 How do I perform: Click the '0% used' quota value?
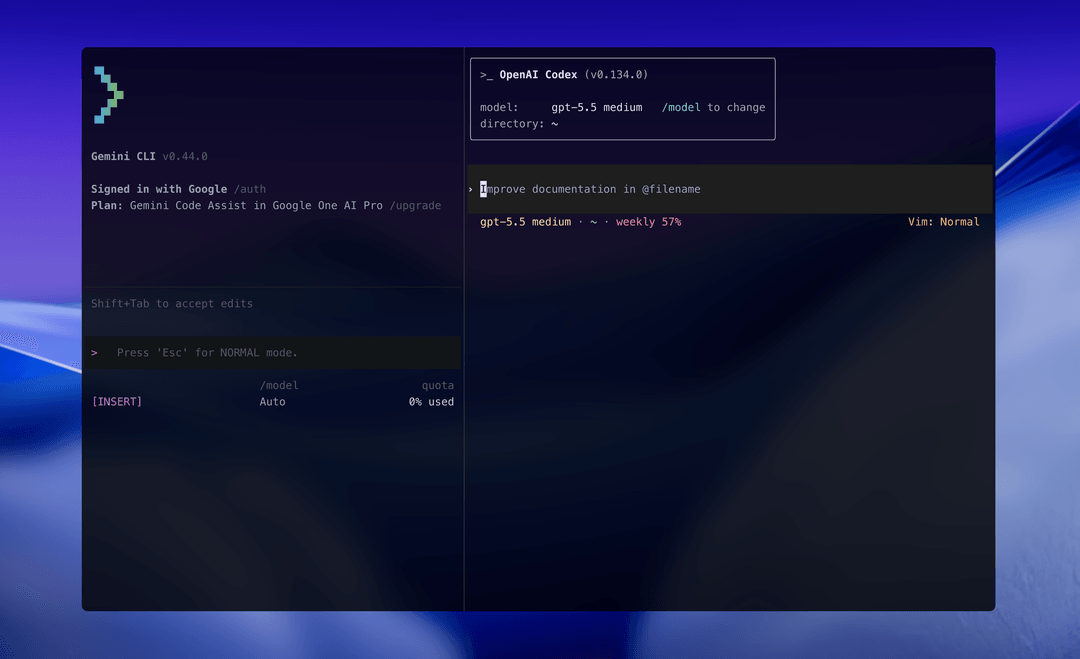(x=431, y=402)
